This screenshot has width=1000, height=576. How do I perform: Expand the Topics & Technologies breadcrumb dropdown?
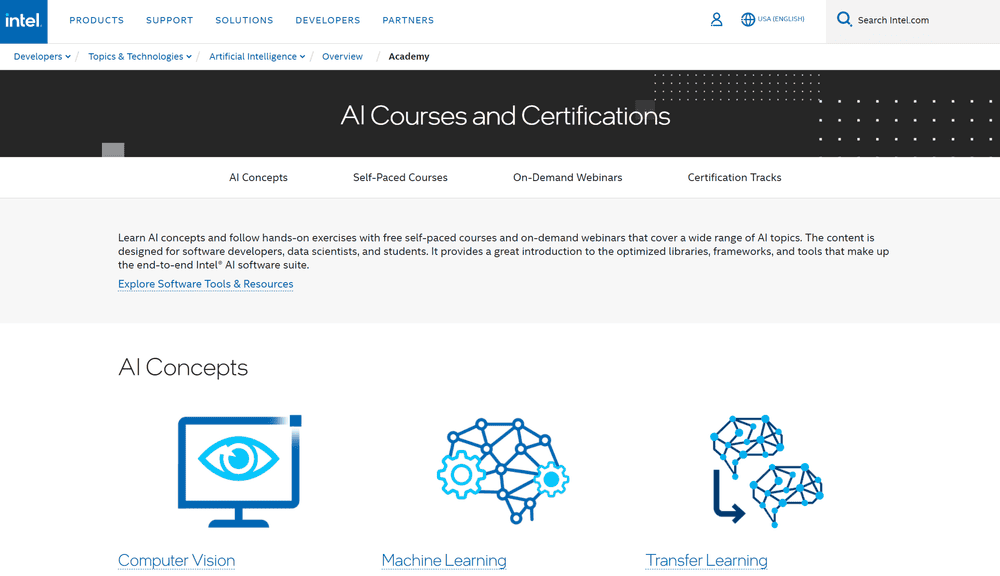[x=140, y=57]
